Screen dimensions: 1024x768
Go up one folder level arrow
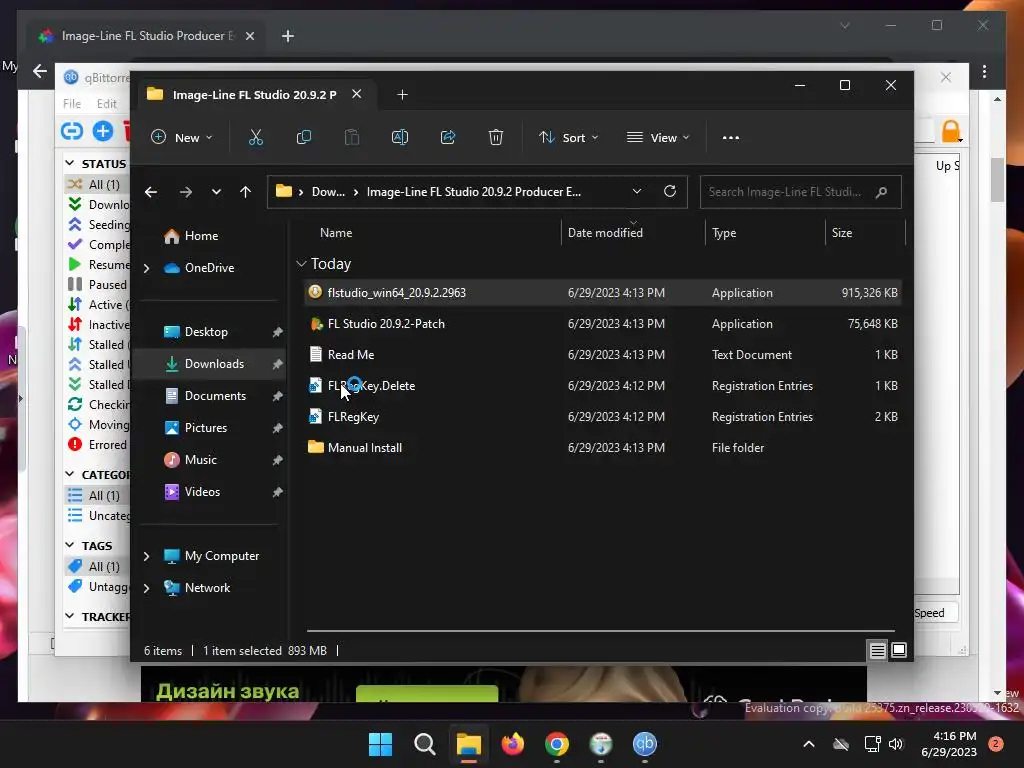246,192
